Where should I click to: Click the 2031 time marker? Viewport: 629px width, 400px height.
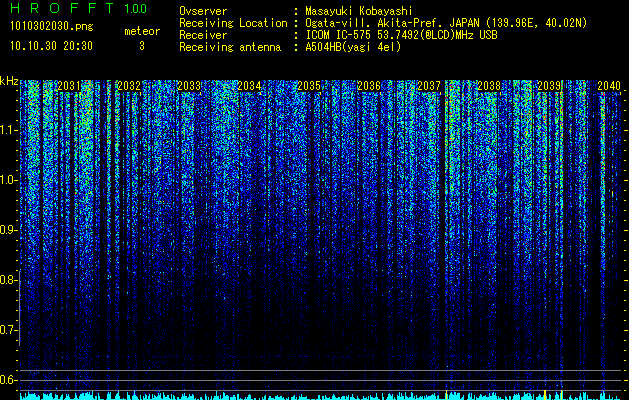tap(69, 86)
